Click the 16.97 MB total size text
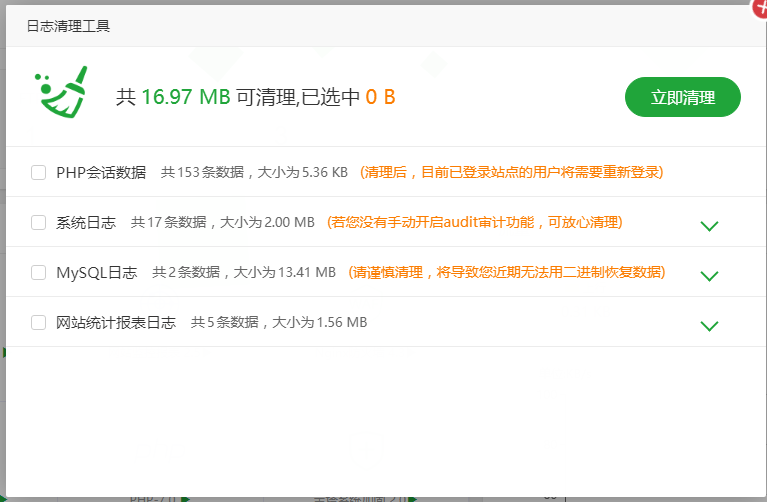Viewport: 767px width, 502px height. [x=186, y=97]
